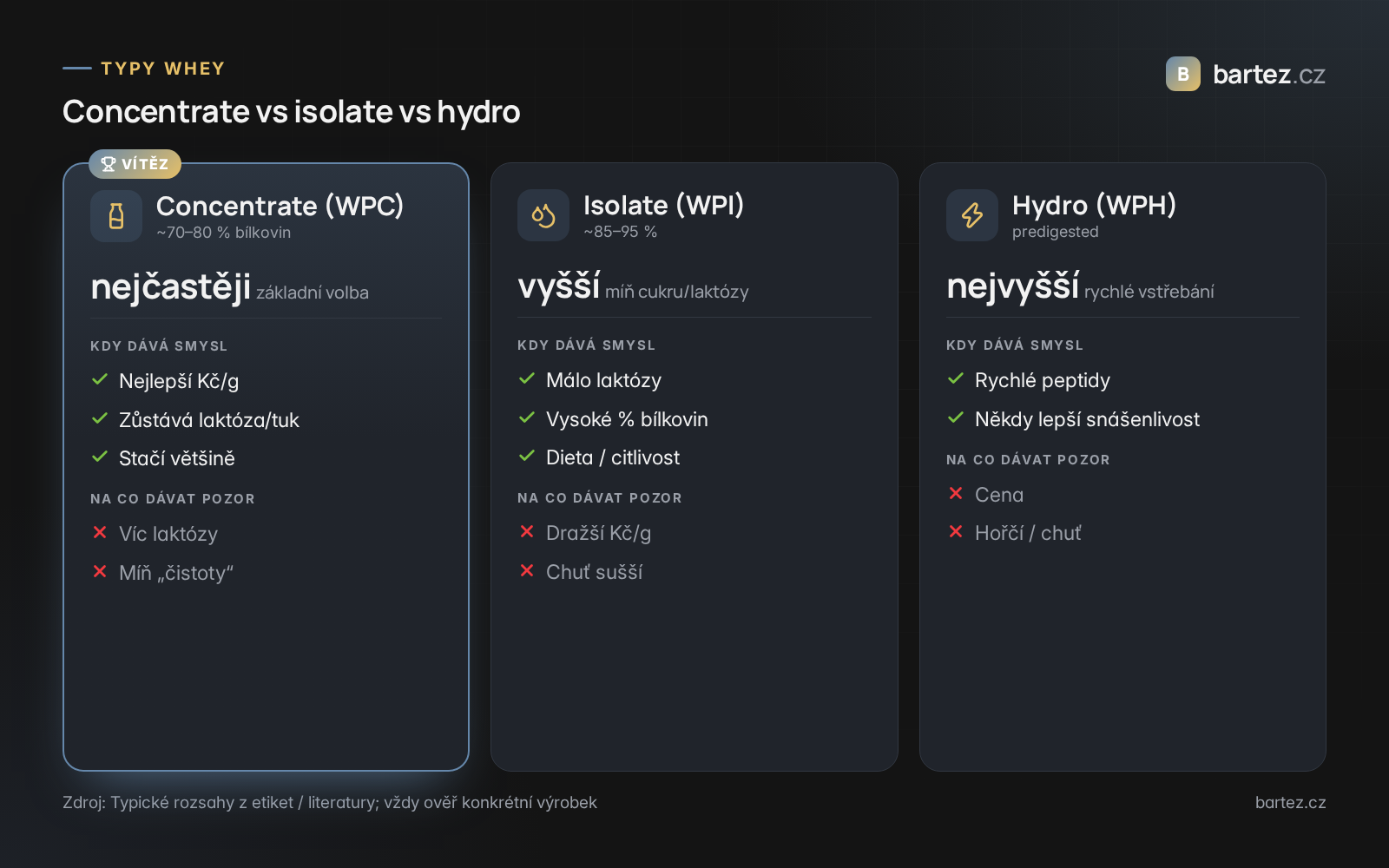Click NA CO DÁVAT POZOR in the Hydro card
1389x868 pixels.
[1028, 460]
